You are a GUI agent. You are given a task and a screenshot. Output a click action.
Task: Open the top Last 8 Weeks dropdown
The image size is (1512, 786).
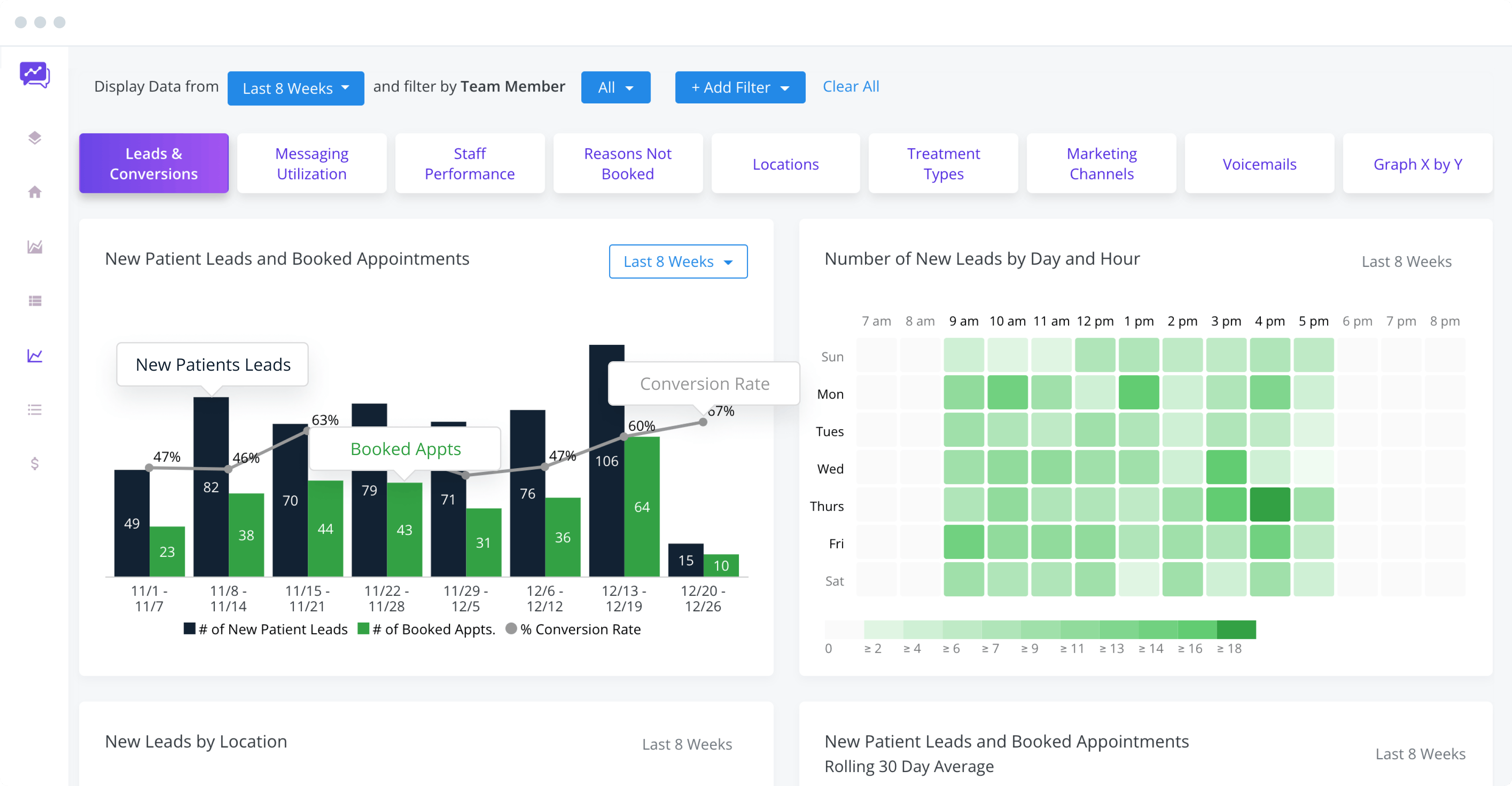pos(295,89)
